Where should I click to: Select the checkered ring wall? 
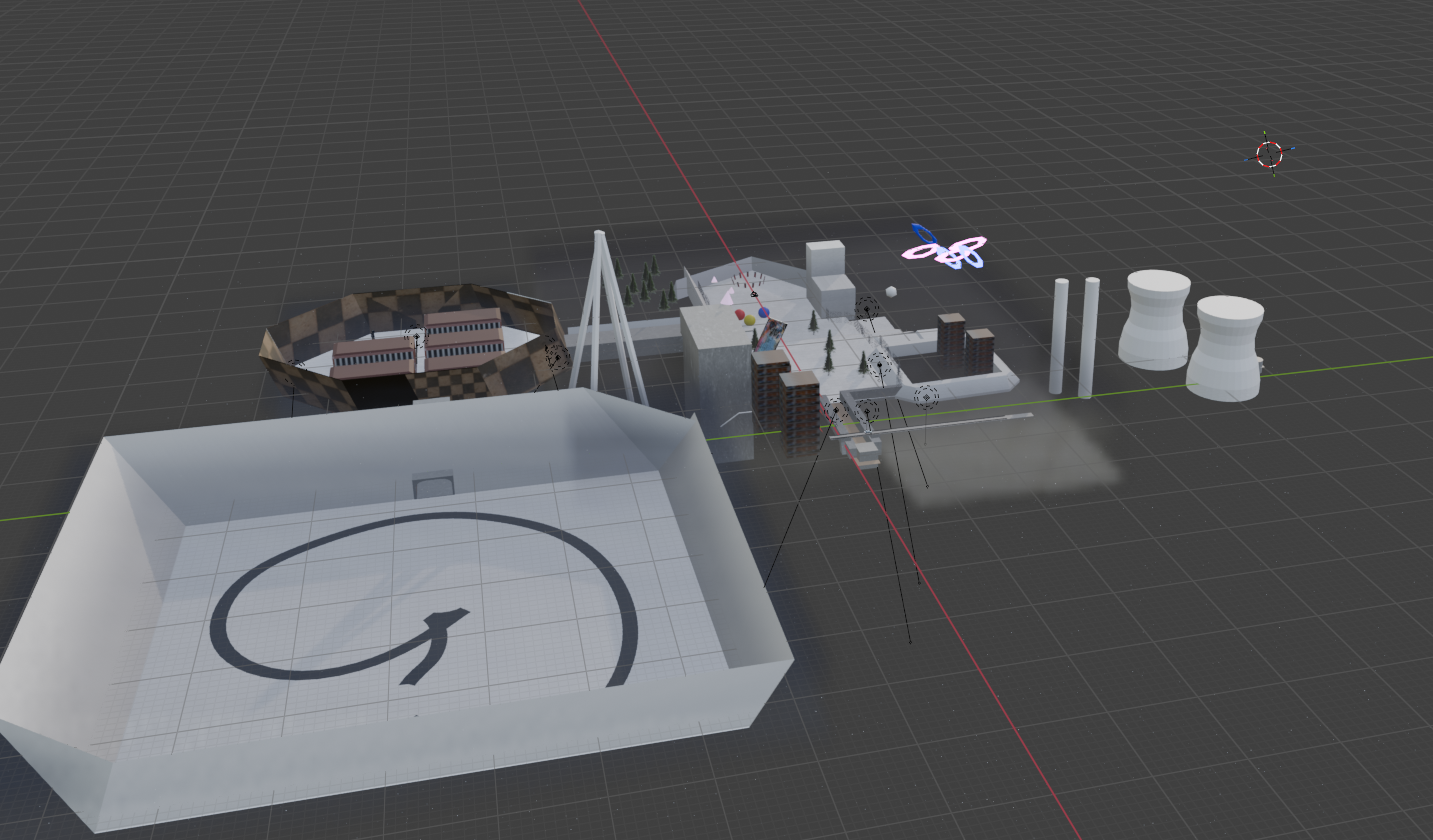pyautogui.click(x=414, y=347)
